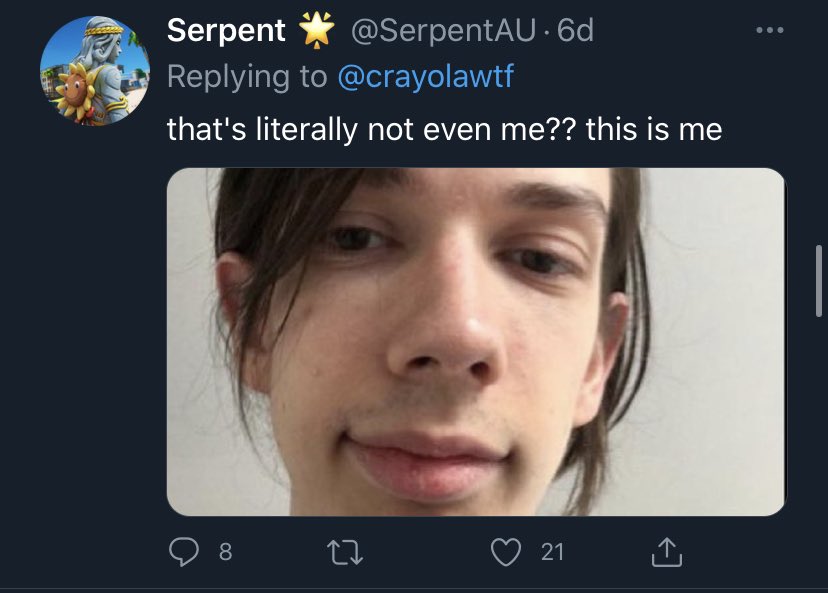828x593 pixels.
Task: Visit the @crayolawtf profile link
Action: [x=425, y=76]
